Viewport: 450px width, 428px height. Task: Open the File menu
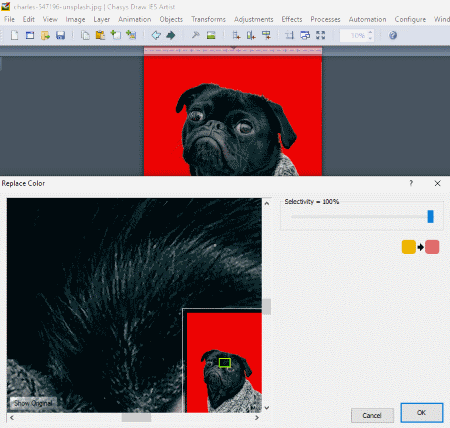(9, 19)
